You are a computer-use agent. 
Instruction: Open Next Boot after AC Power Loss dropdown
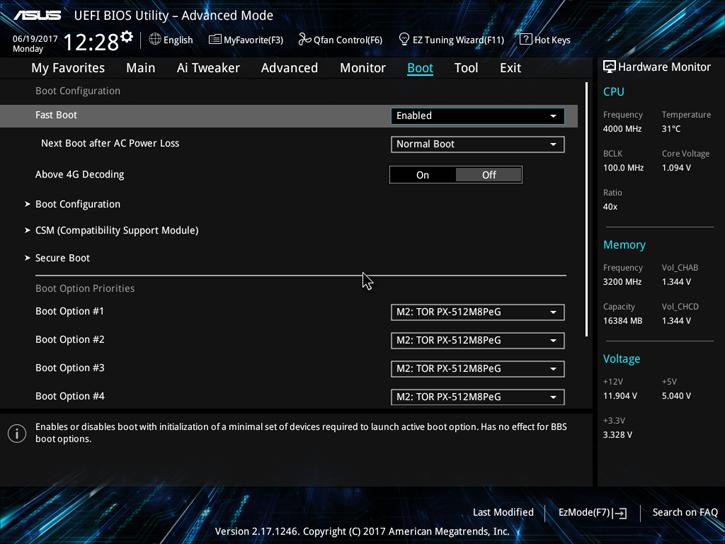click(477, 144)
